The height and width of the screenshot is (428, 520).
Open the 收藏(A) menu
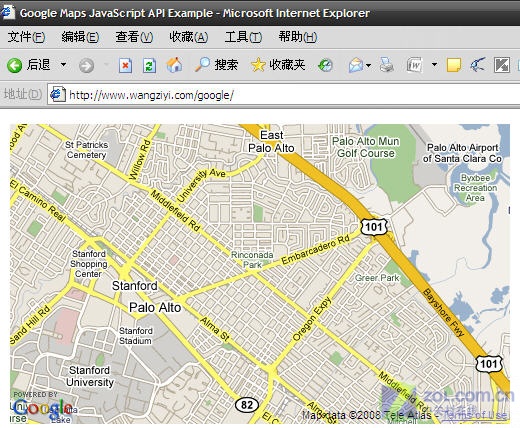189,37
